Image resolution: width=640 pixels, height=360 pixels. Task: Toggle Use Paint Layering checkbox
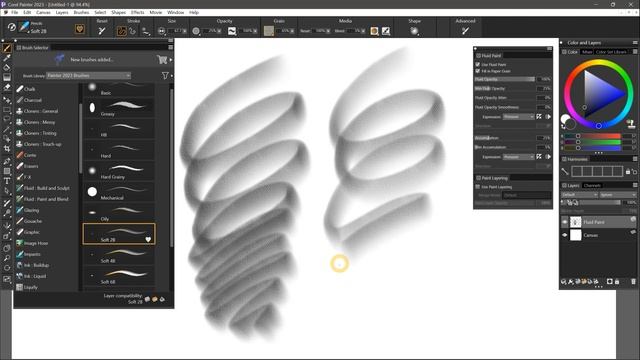tap(478, 187)
